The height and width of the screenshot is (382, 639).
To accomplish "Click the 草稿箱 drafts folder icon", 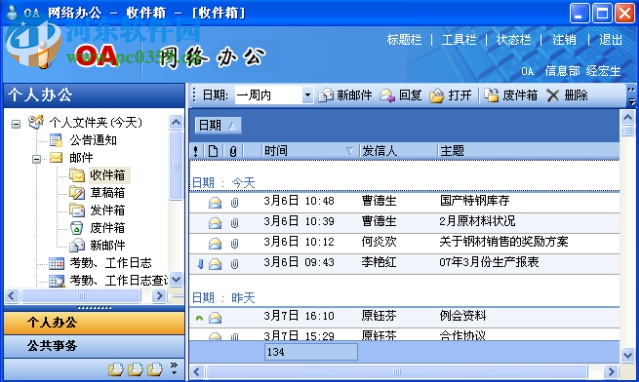I will (77, 192).
